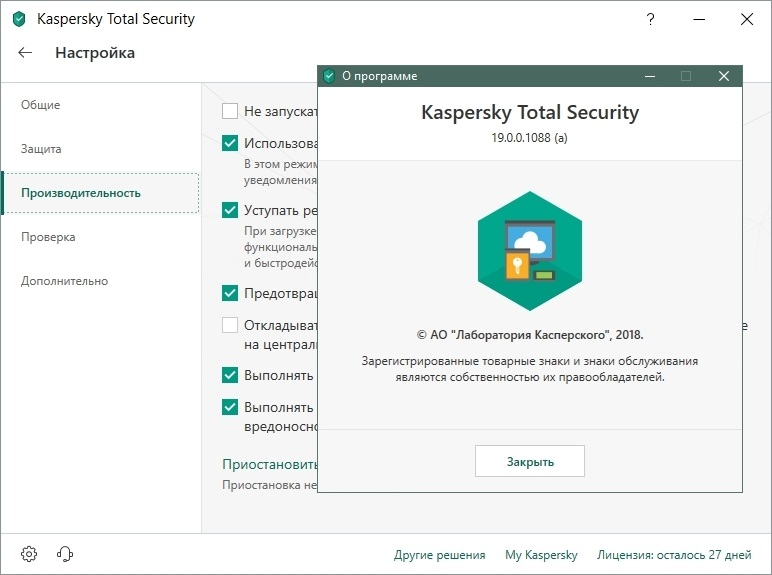This screenshot has height=575, width=772.
Task: Close the main Kaspersky Total Security window
Action: coord(747,19)
